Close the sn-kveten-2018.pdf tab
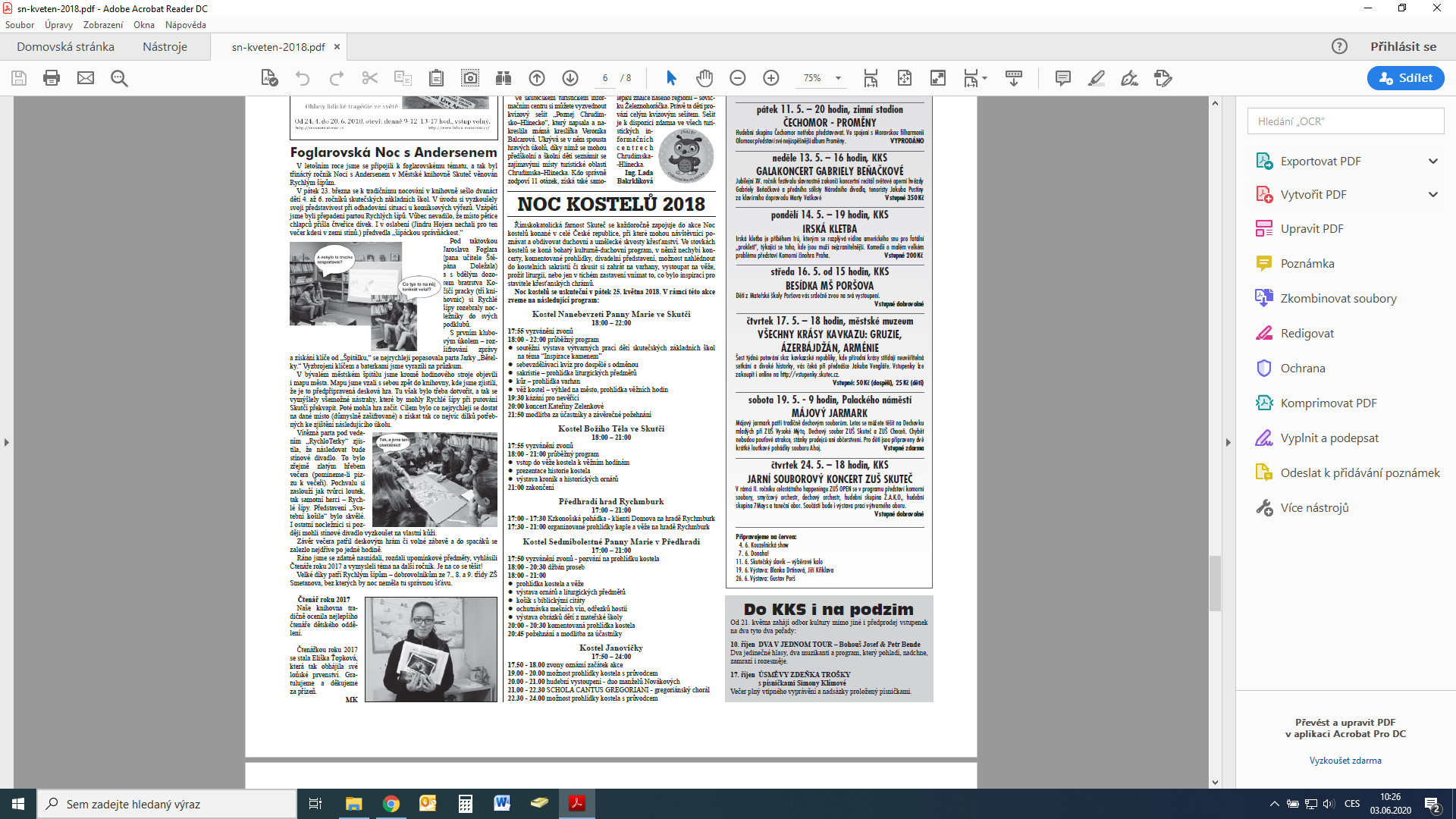Image resolution: width=1456 pixels, height=819 pixels. coord(337,46)
